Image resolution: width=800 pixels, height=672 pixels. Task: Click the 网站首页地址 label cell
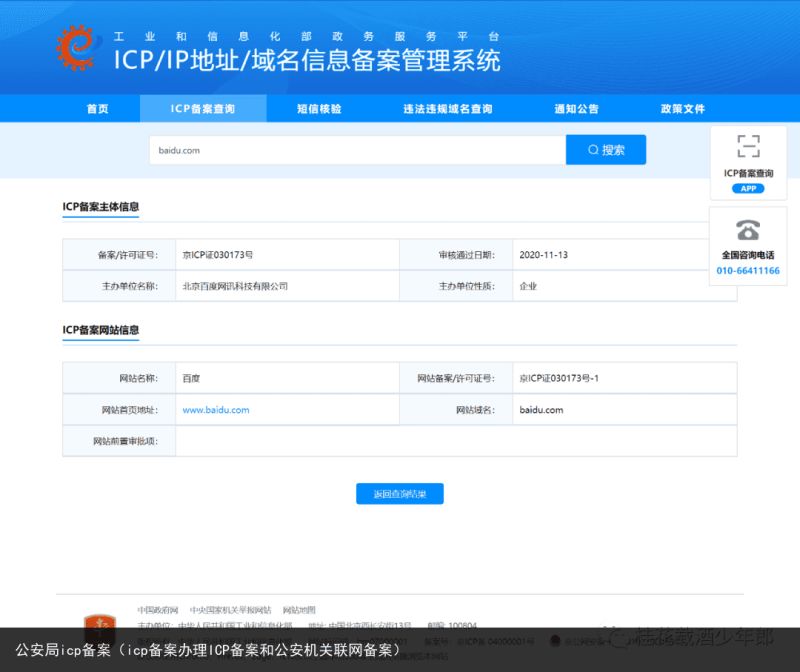[119, 410]
